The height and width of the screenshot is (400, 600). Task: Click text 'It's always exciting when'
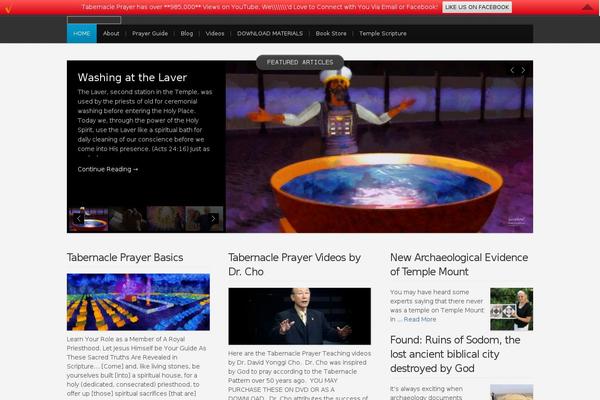coord(426,389)
